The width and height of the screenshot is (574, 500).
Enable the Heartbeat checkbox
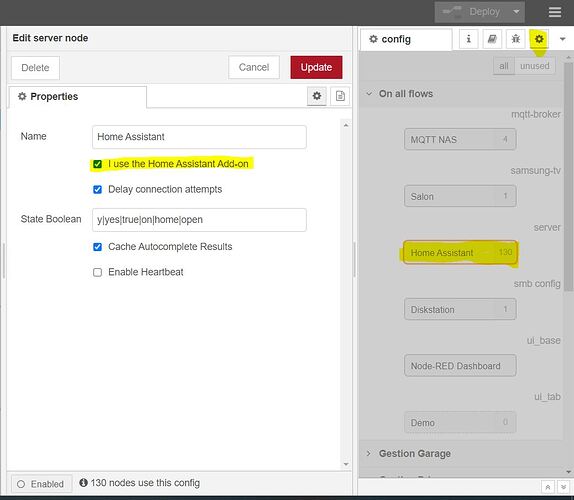coord(97,272)
